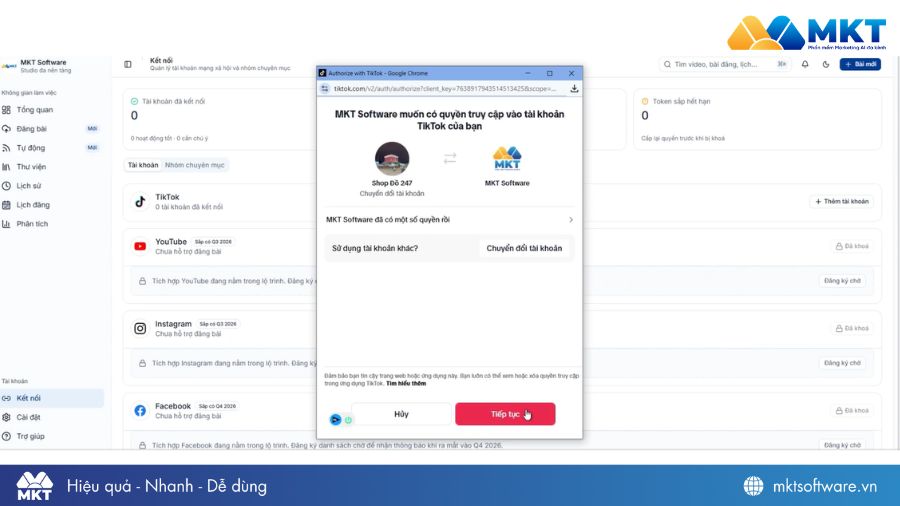900x506 pixels.
Task: Click the site info icon in the address bar
Action: click(x=325, y=88)
